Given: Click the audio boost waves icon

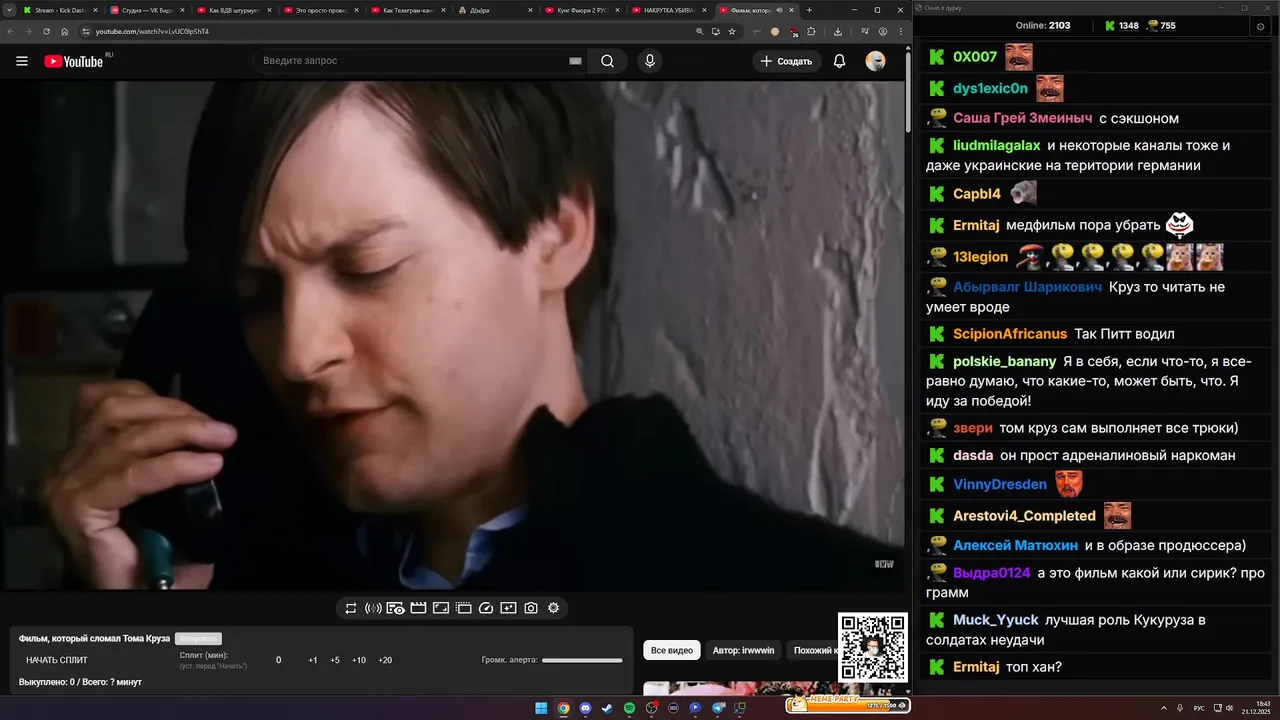Looking at the screenshot, I should pos(373,608).
